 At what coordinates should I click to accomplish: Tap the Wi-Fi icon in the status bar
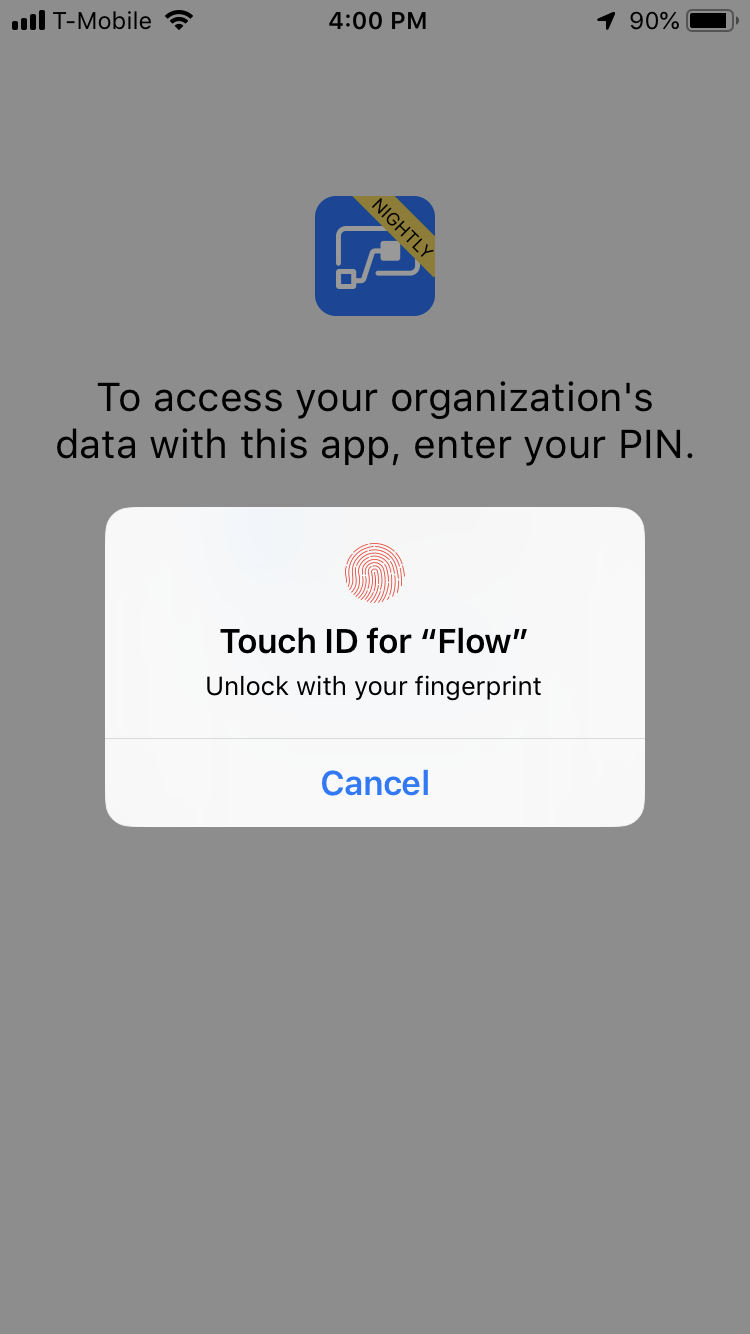pyautogui.click(x=179, y=20)
